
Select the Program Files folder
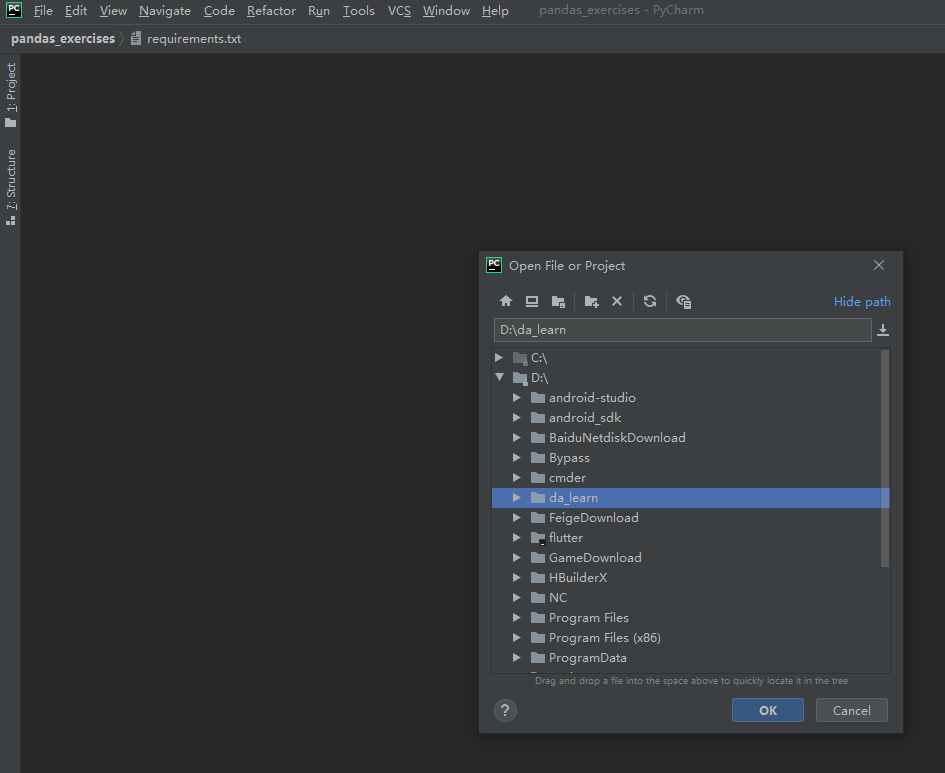[x=686, y=618]
